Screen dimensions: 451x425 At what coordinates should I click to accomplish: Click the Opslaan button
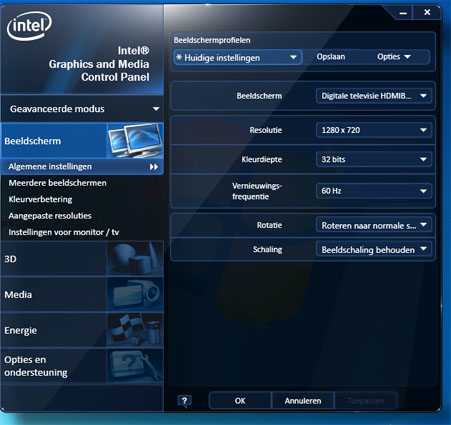click(331, 57)
